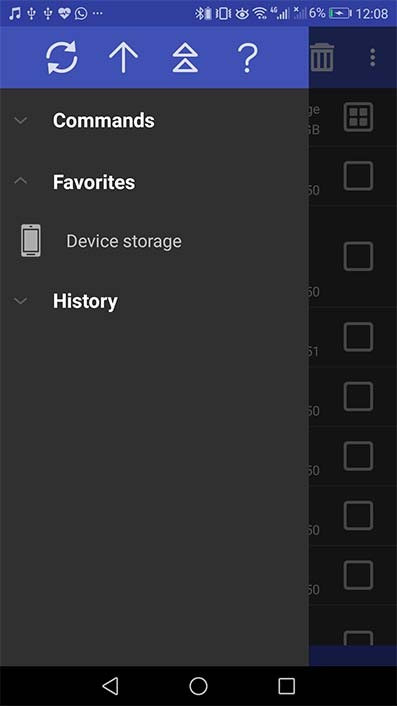This screenshot has height=706, width=397.
Task: Open help via question mark icon
Action: pos(247,58)
